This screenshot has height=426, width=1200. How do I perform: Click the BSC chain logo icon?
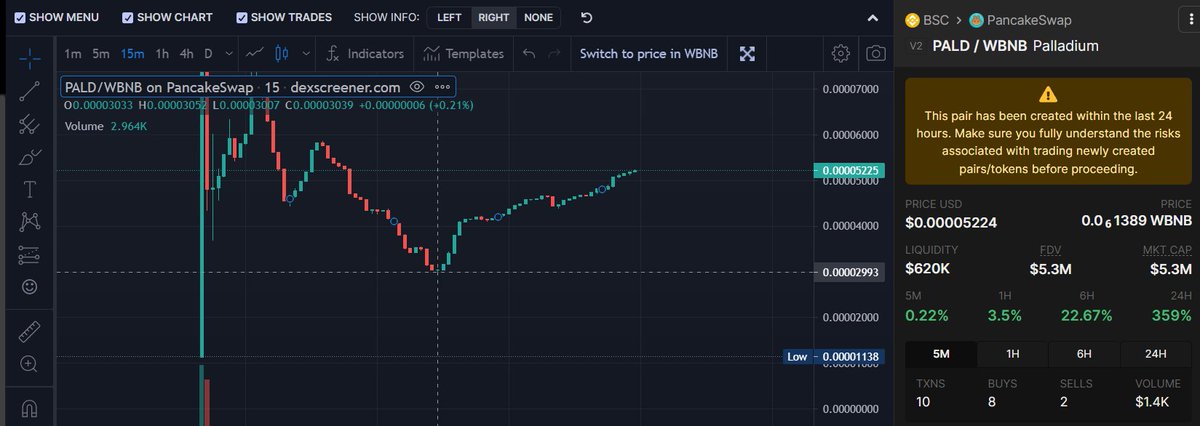click(912, 19)
